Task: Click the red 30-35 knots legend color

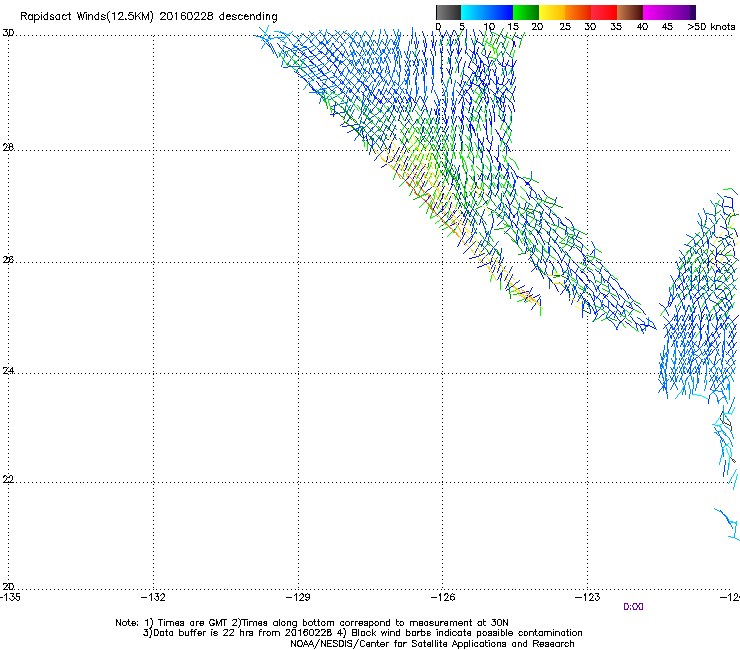Action: point(604,12)
